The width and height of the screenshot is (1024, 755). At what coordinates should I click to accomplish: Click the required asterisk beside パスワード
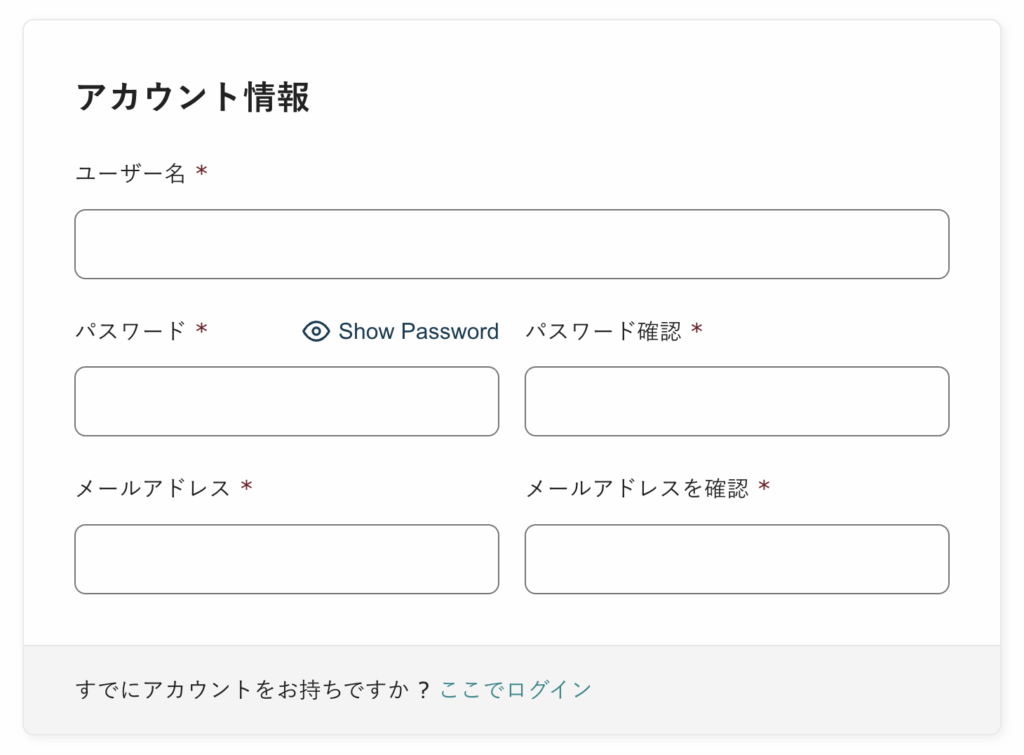[202, 331]
